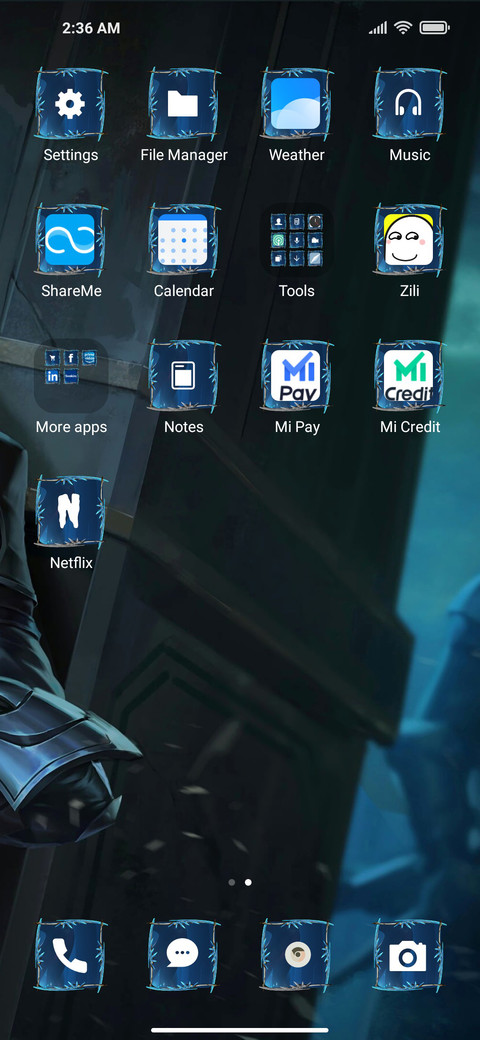This screenshot has height=1040, width=480.
Task: Tap the "Calendar" label text
Action: click(184, 291)
